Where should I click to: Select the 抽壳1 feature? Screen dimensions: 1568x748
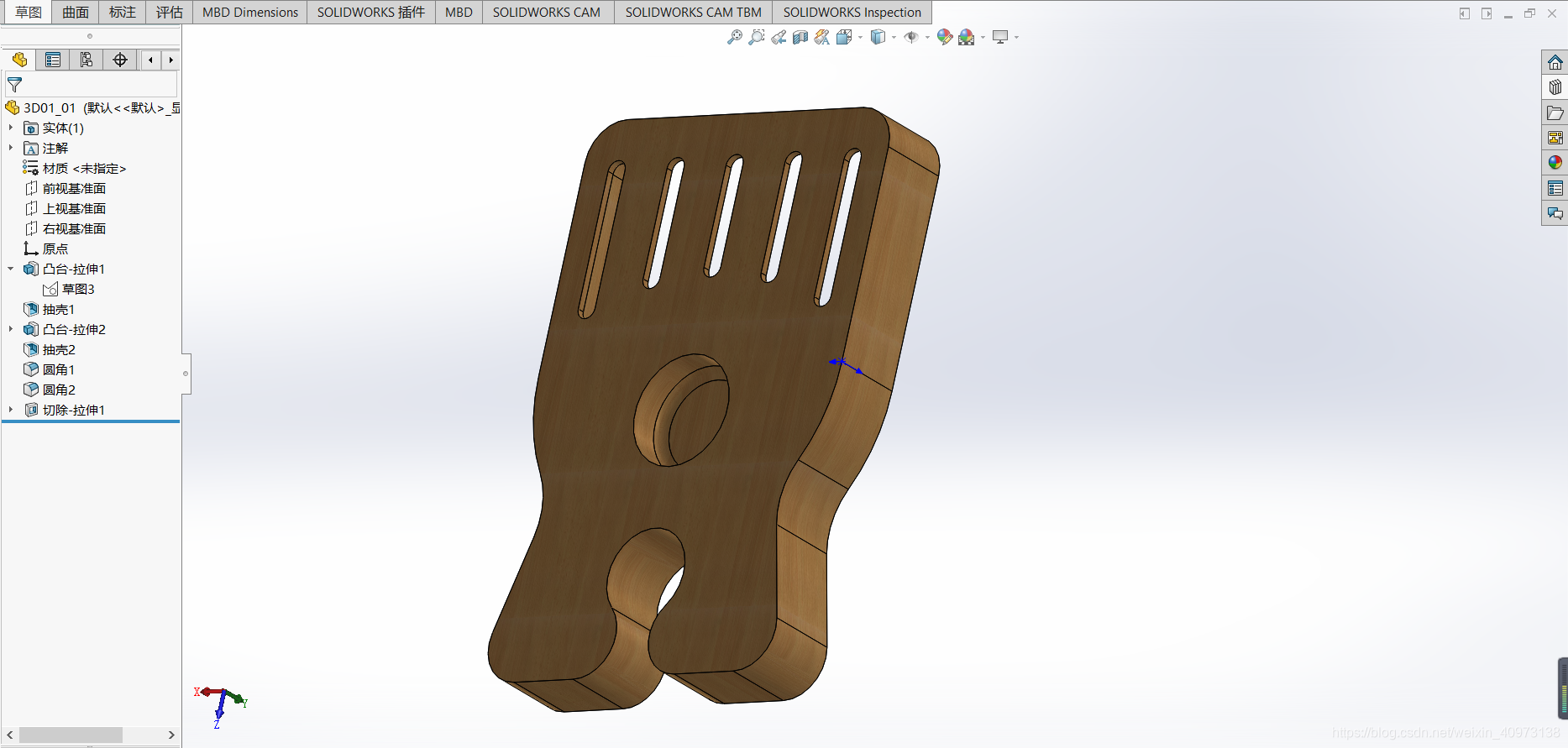coord(50,309)
